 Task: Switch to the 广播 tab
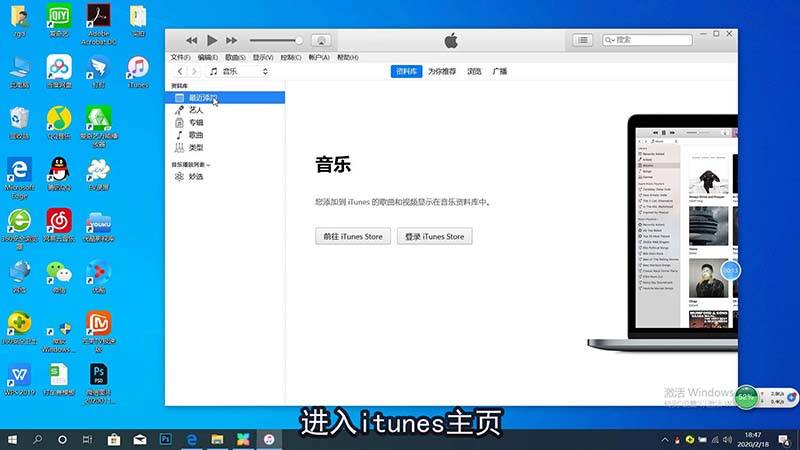(500, 71)
